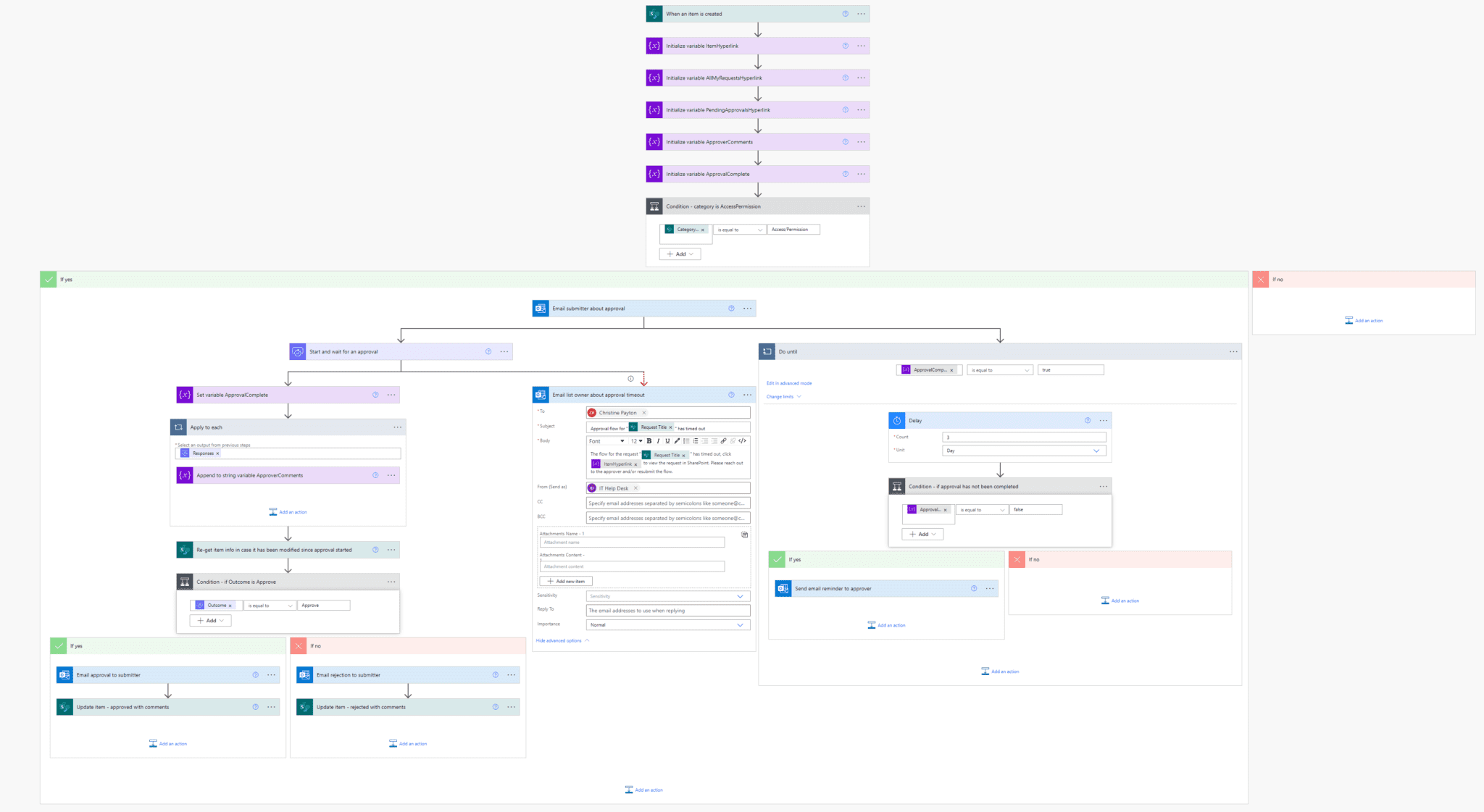1484x812 pixels.
Task: Open Delay Unit dropdown showing Day
Action: coord(1024,451)
